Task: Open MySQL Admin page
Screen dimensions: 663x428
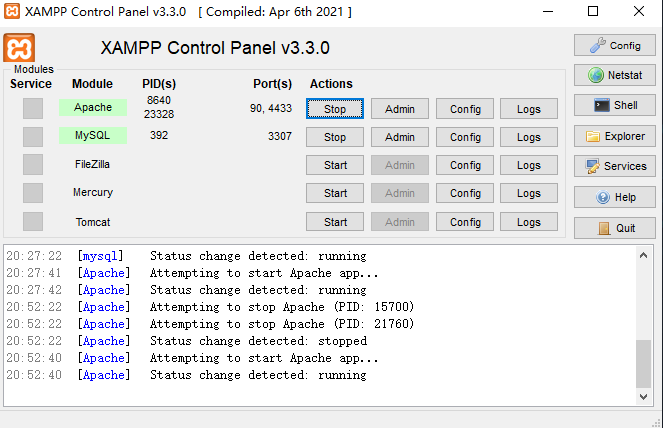Action: 400,137
